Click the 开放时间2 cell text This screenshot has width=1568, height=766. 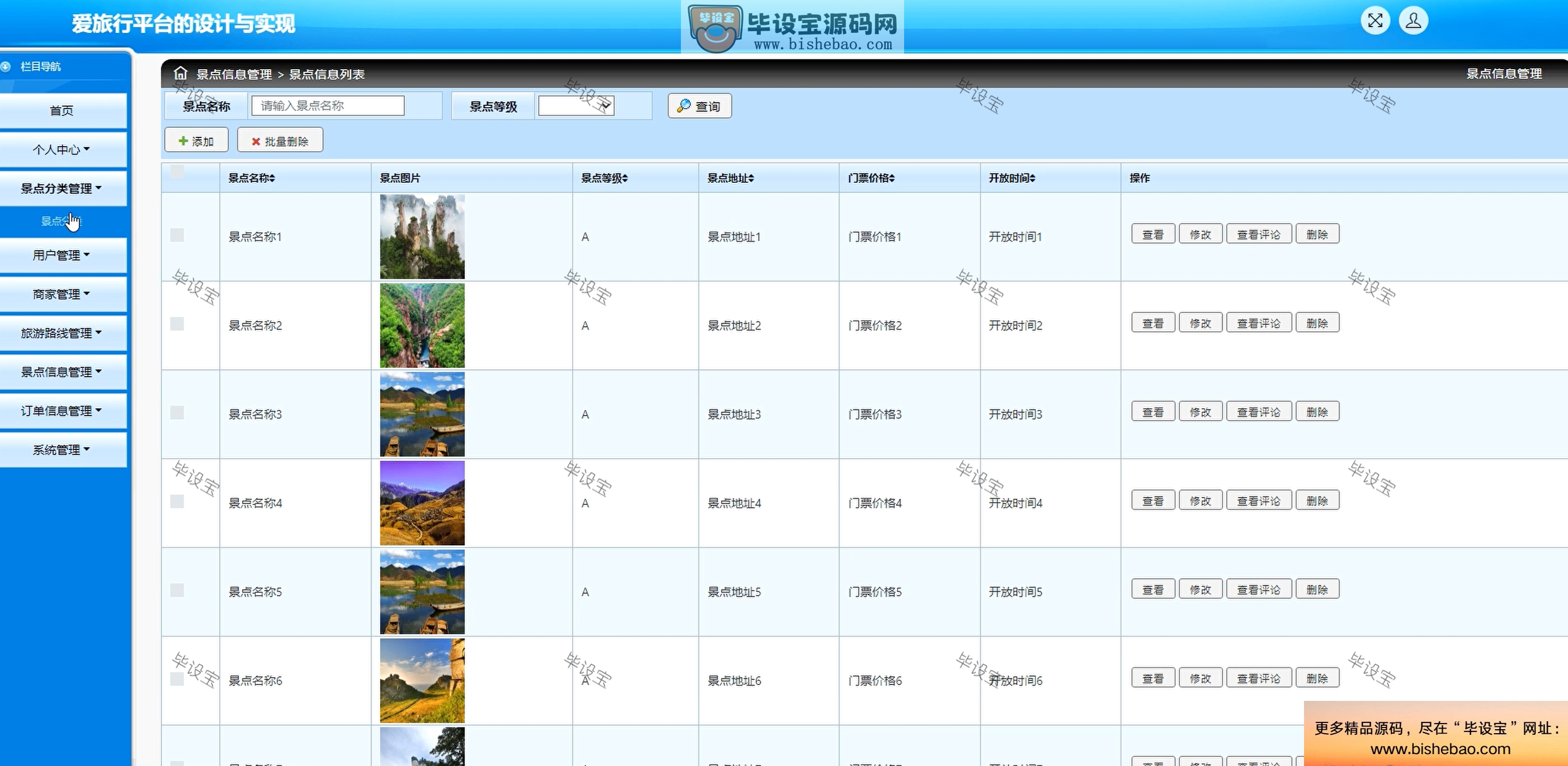pyautogui.click(x=1015, y=326)
